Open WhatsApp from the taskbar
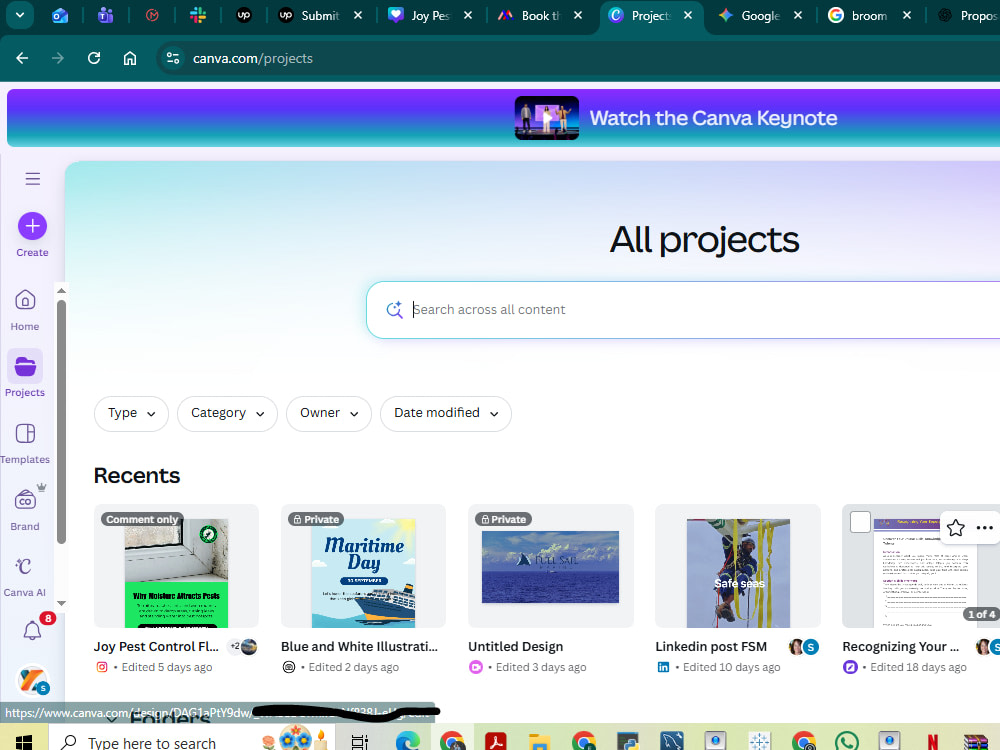Image resolution: width=1000 pixels, height=750 pixels. [x=846, y=741]
